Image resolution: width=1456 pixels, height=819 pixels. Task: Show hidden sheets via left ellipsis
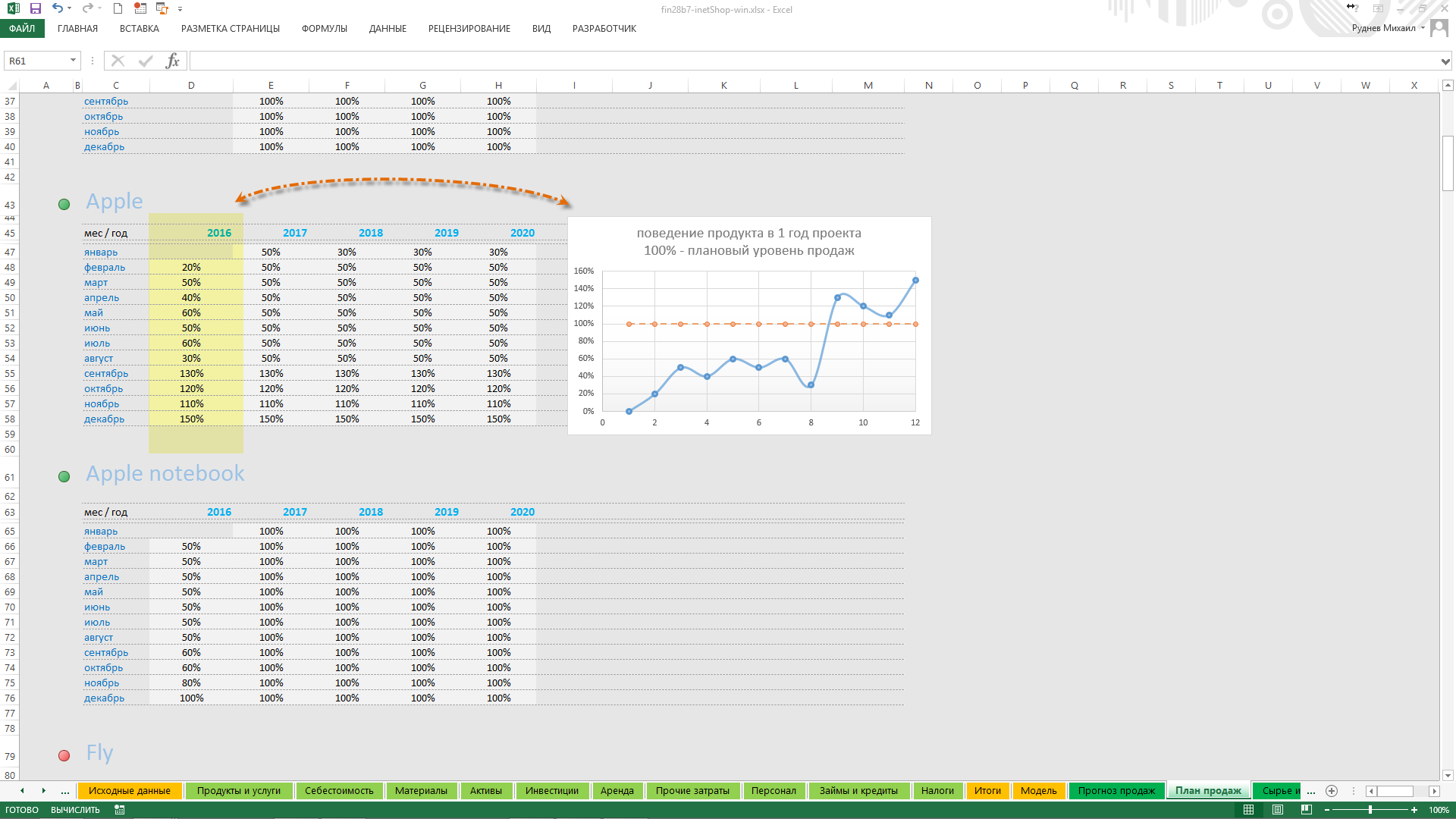65,791
